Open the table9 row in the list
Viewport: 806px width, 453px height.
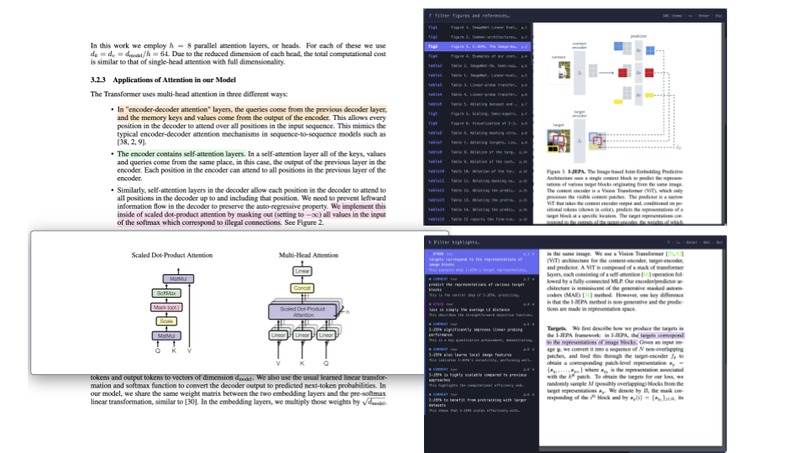coord(478,162)
